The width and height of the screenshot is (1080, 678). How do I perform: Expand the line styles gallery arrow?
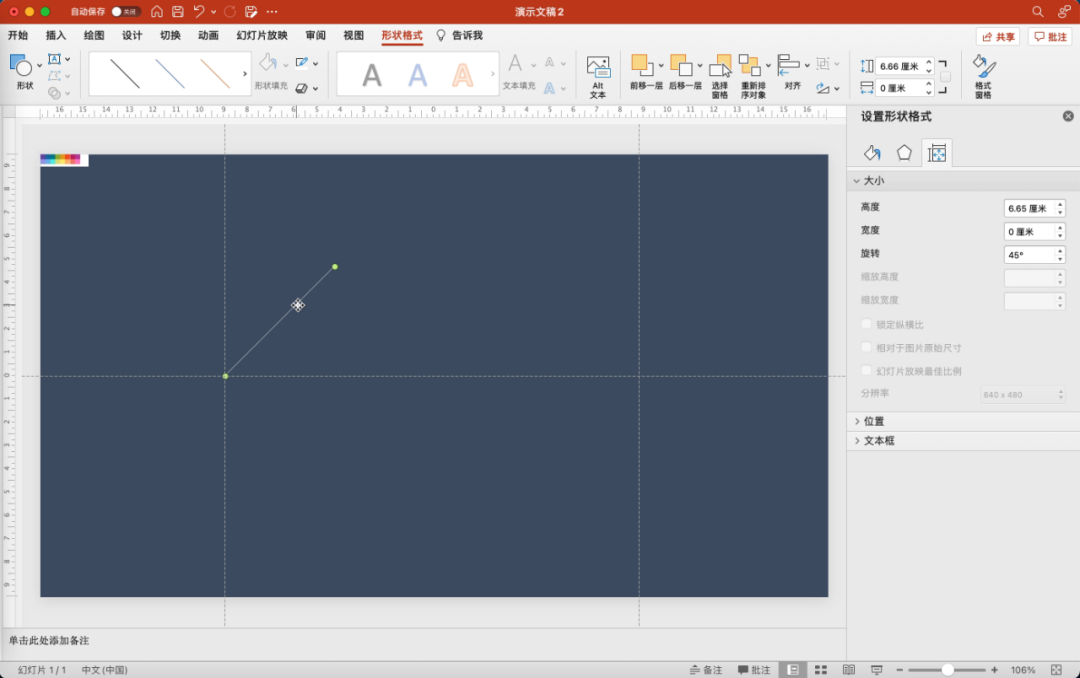pos(245,74)
